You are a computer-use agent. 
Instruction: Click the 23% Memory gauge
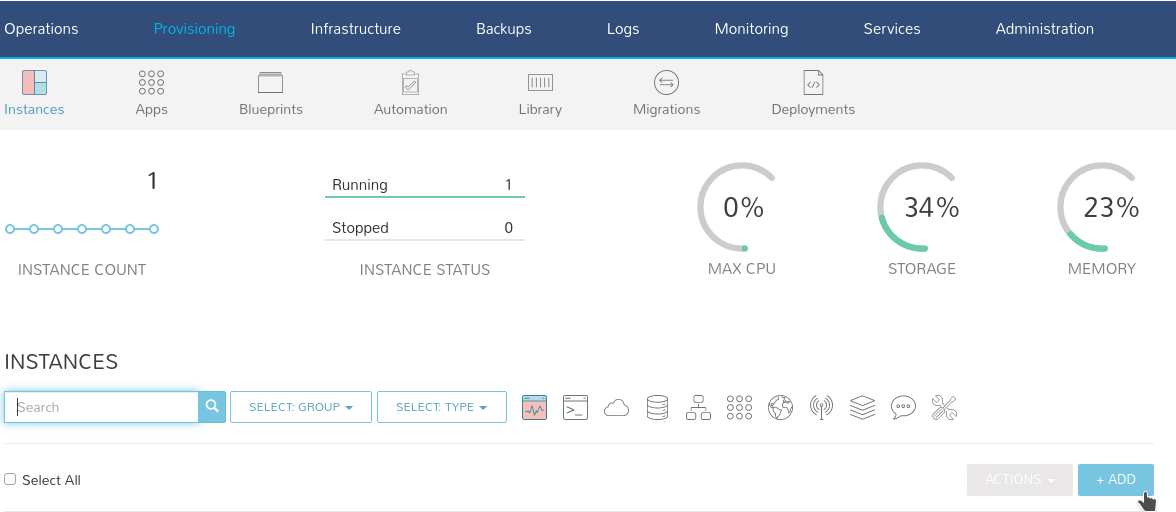pyautogui.click(x=1102, y=207)
